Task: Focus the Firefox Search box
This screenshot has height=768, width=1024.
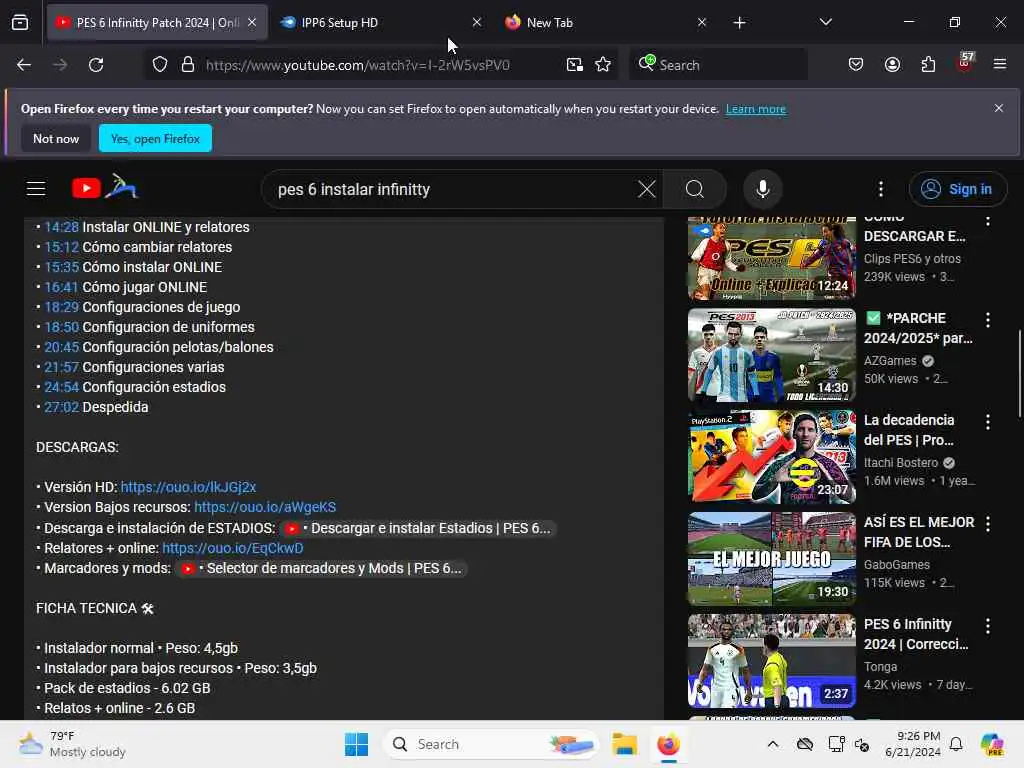Action: (718, 65)
